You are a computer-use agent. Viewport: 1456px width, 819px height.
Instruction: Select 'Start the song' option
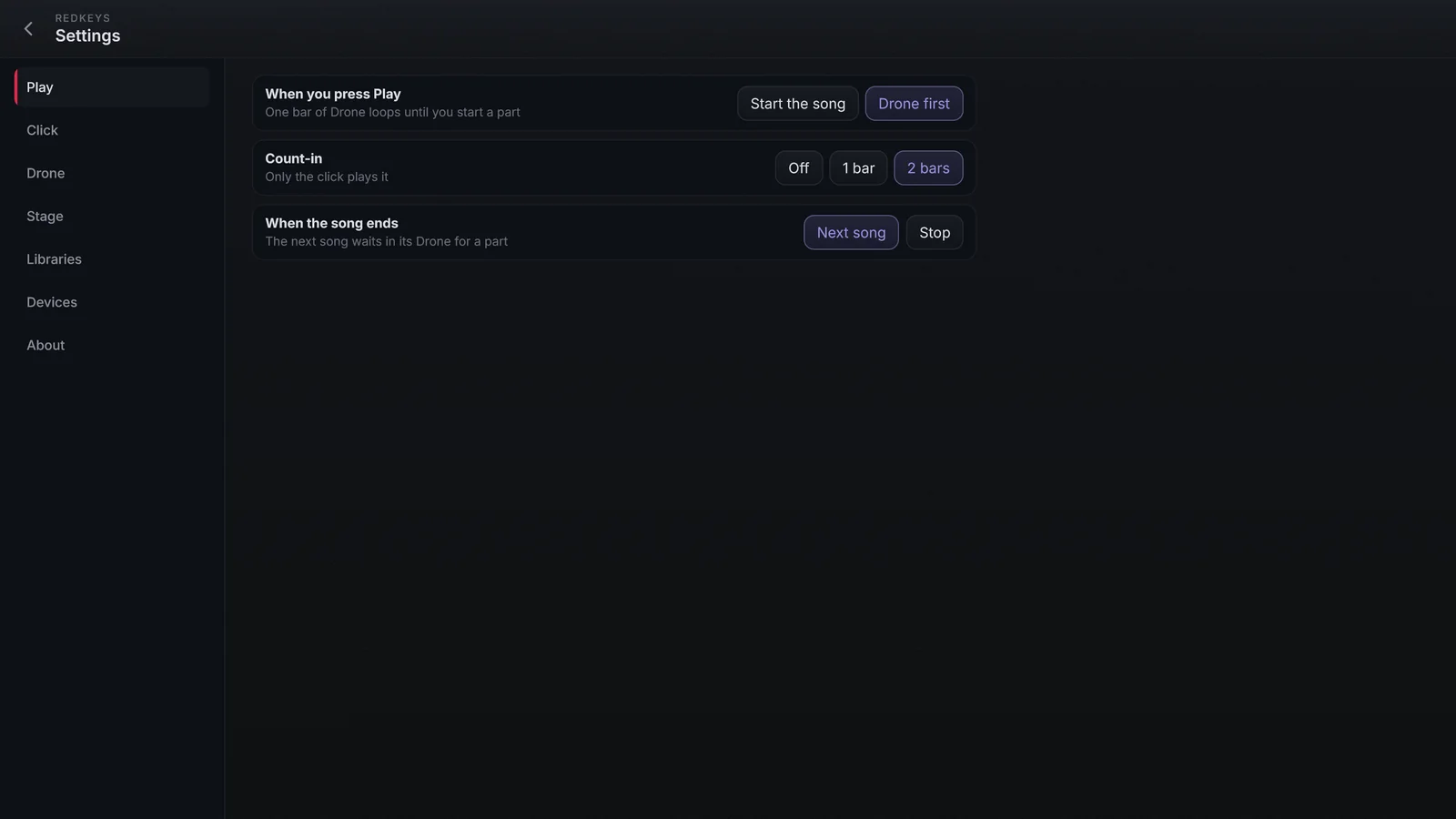tap(797, 104)
